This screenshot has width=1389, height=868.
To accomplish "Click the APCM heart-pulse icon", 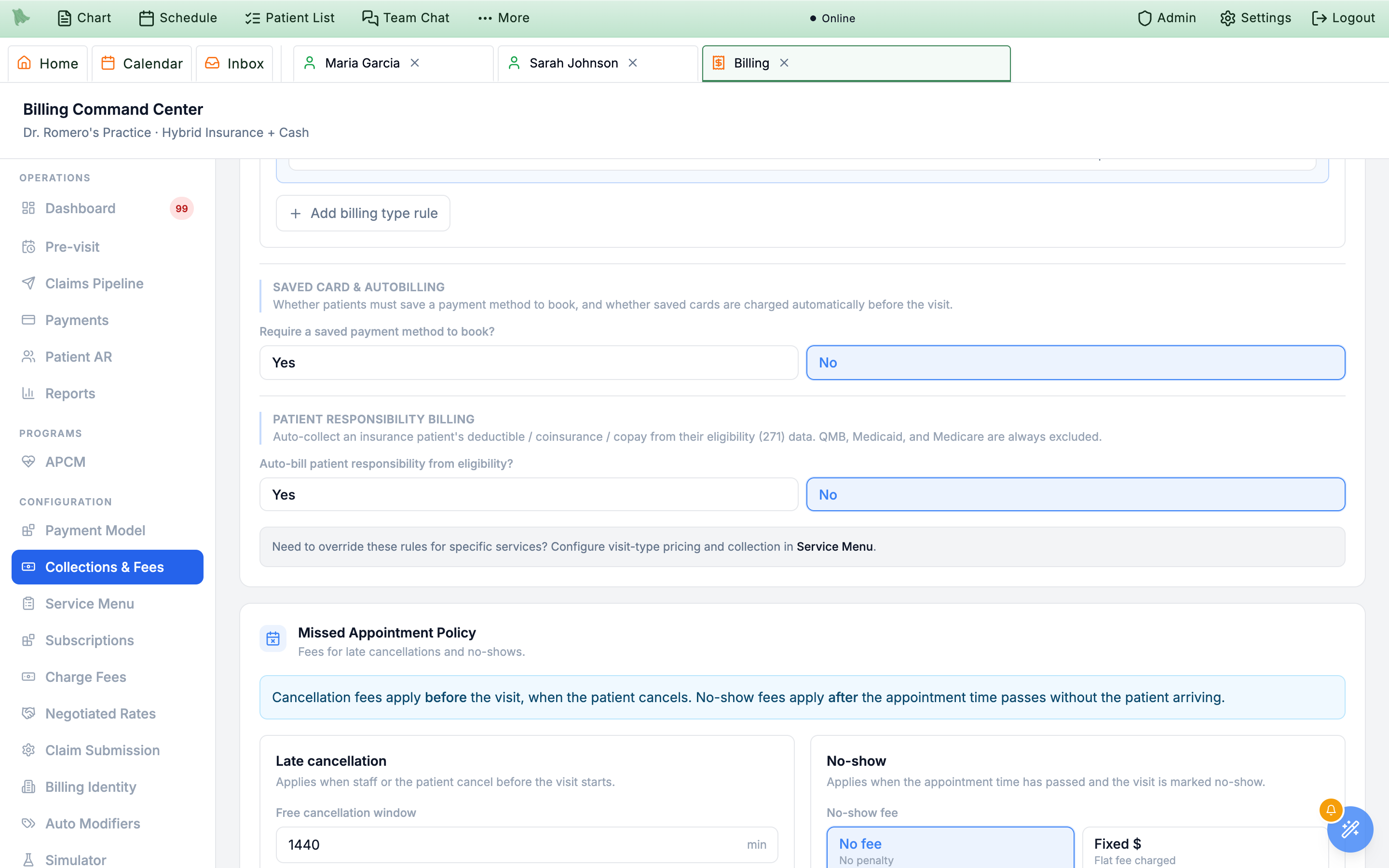I will click(28, 462).
